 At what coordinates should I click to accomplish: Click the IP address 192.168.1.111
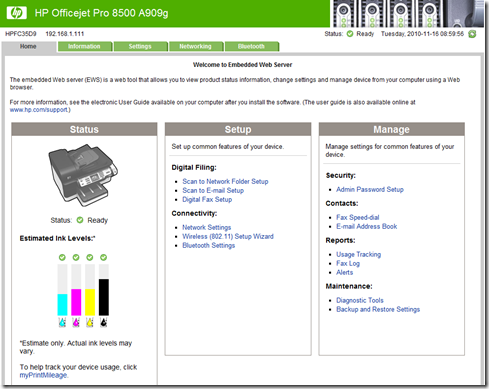coord(65,34)
